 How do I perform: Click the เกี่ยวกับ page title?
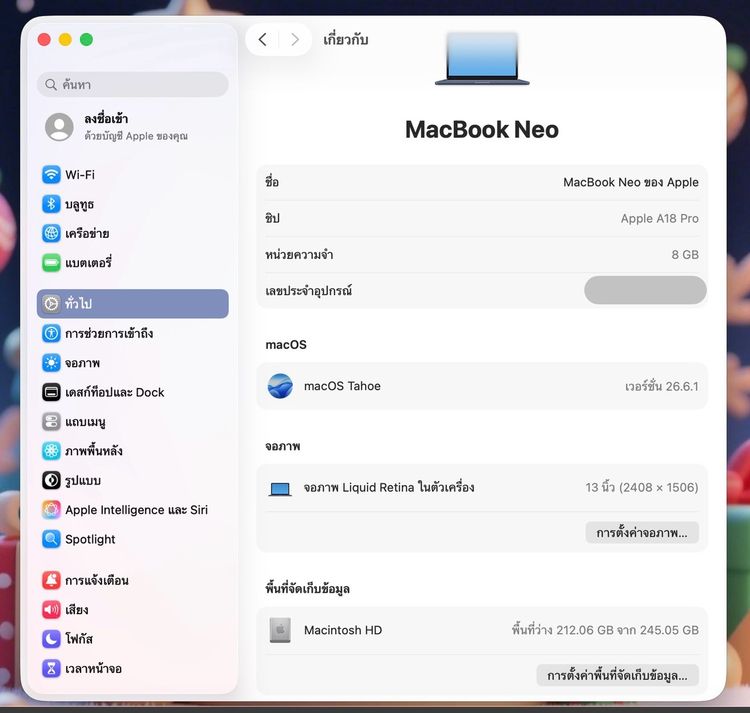tap(346, 39)
